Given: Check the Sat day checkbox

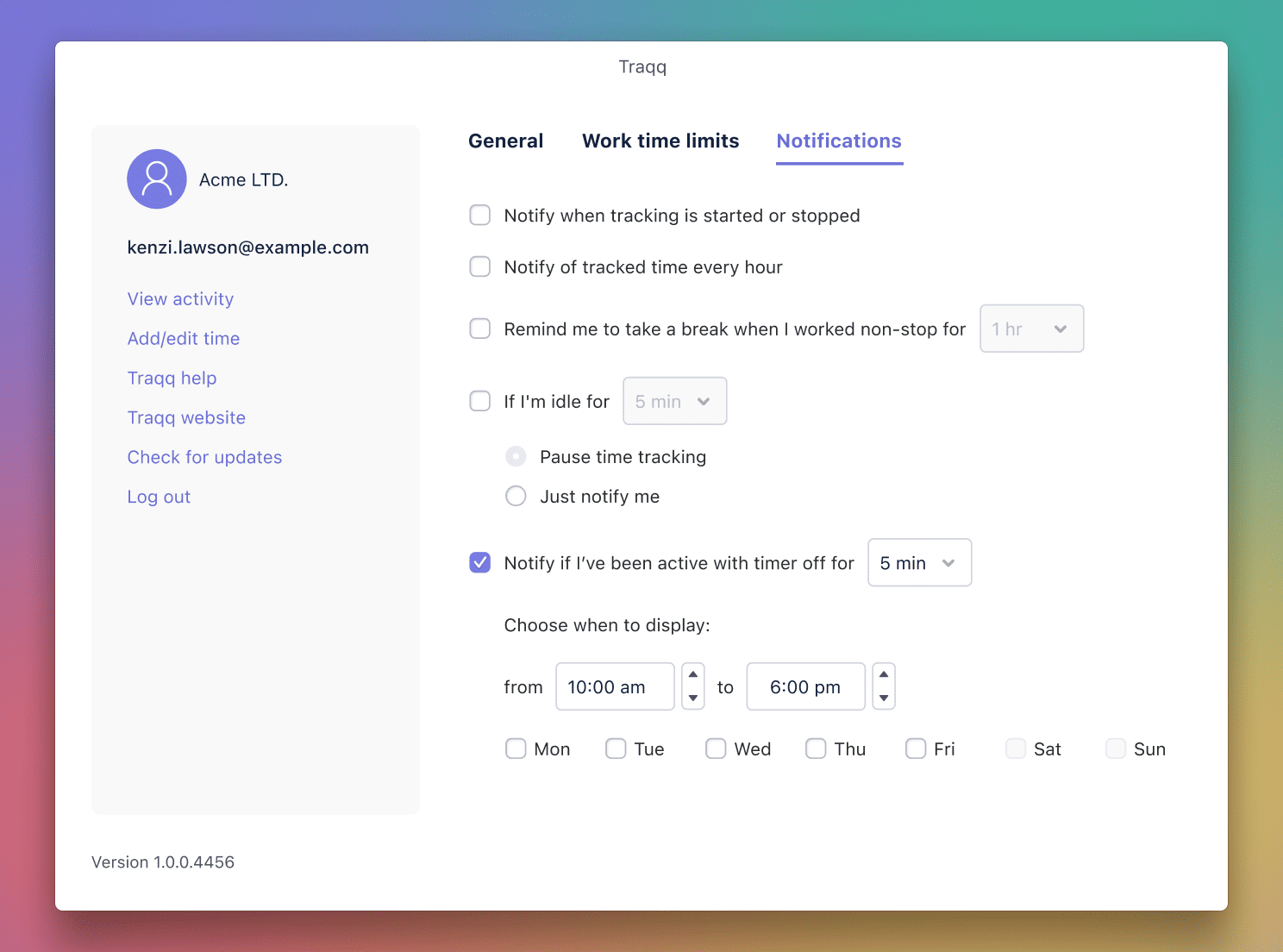Looking at the screenshot, I should pos(1016,748).
